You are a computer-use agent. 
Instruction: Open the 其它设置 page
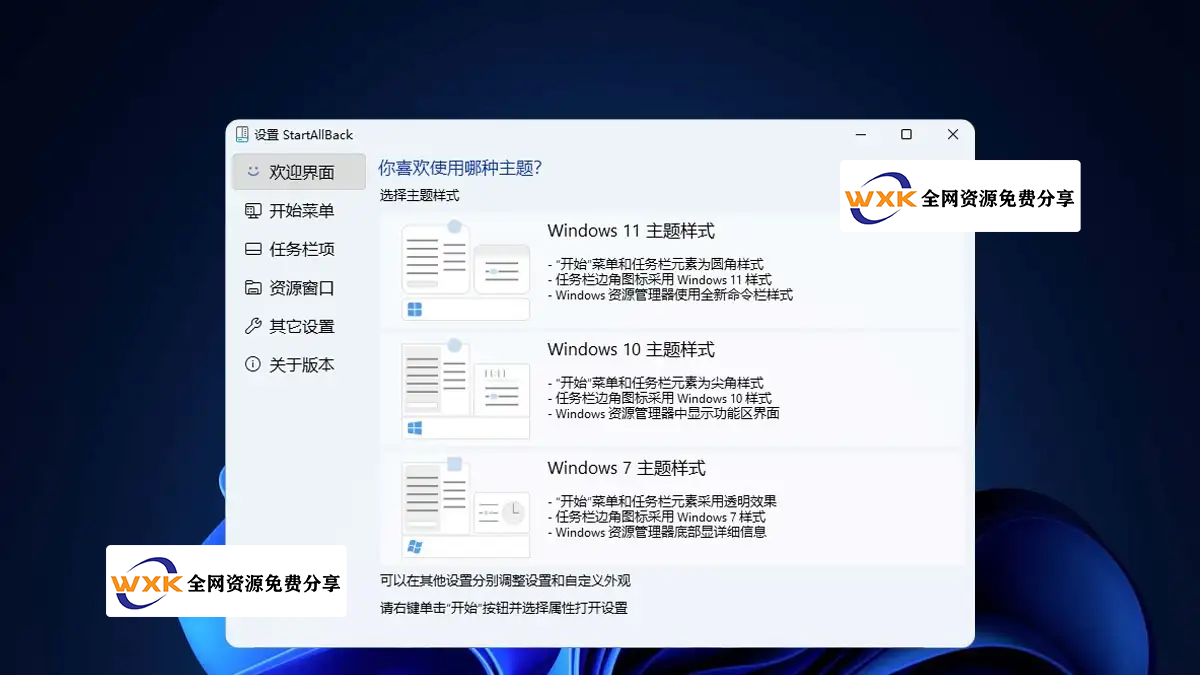click(299, 326)
